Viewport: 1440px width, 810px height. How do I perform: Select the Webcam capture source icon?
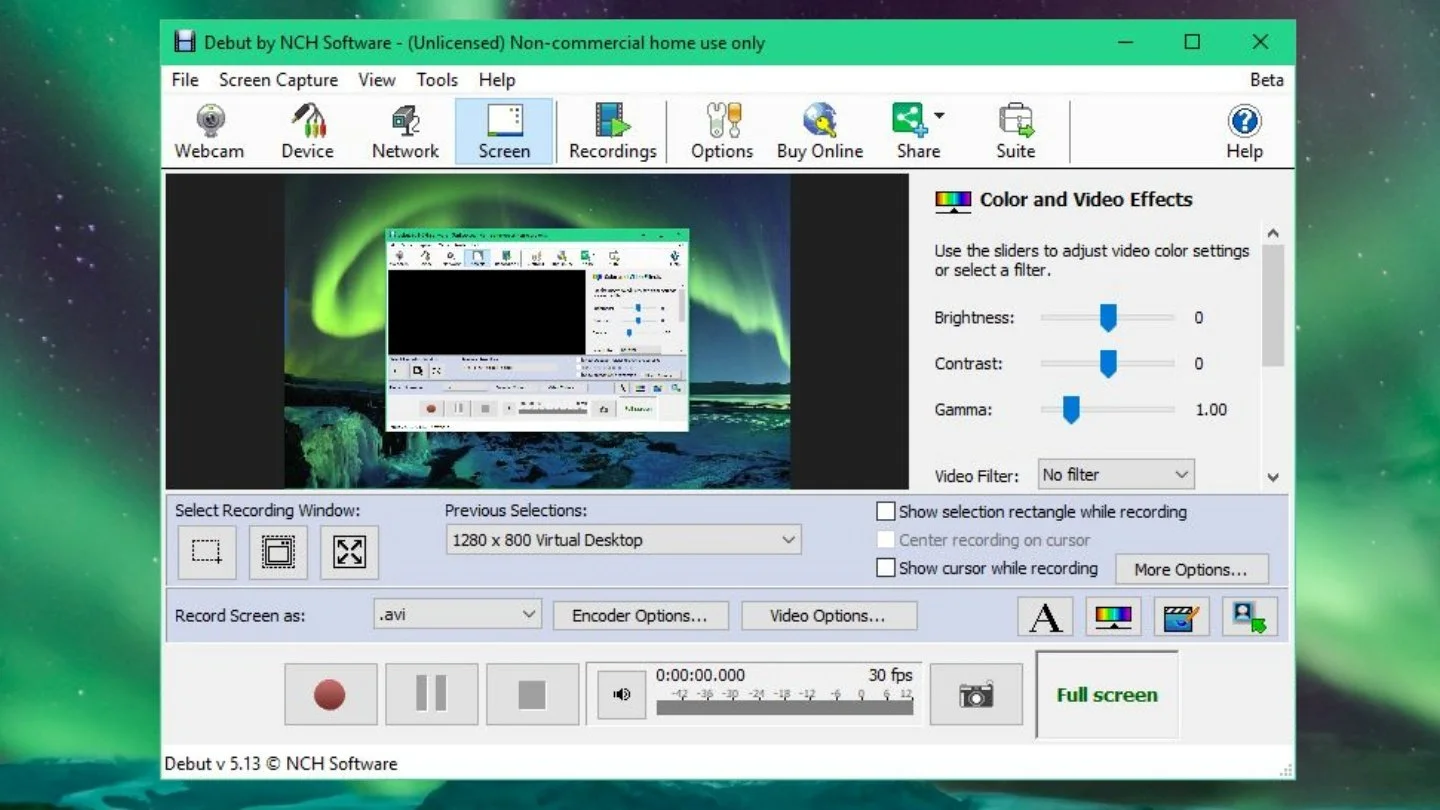point(209,132)
